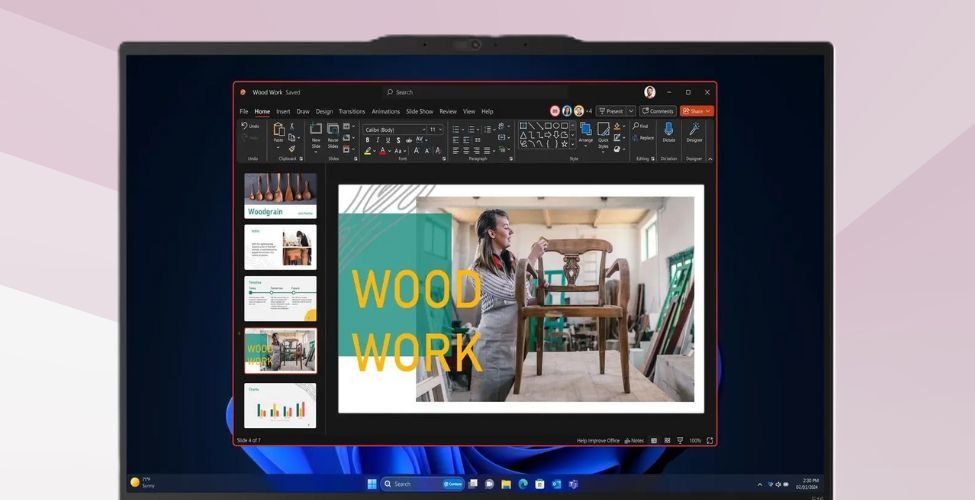Click the Shape Effects icon

click(617, 149)
